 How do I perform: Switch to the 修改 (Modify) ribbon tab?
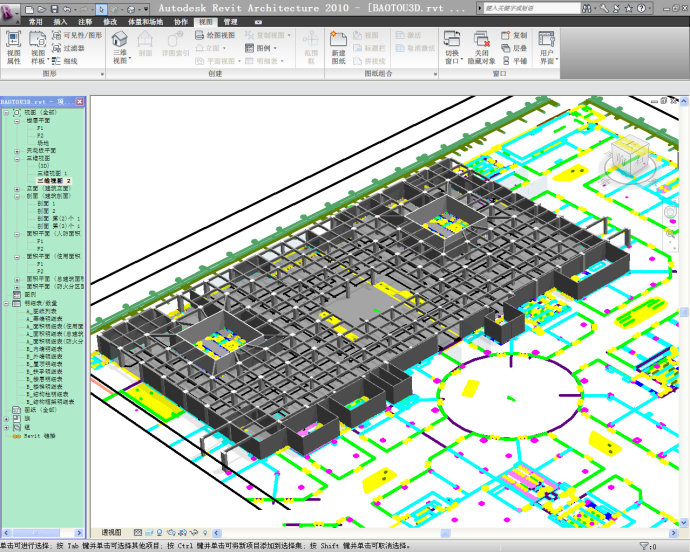click(x=110, y=22)
